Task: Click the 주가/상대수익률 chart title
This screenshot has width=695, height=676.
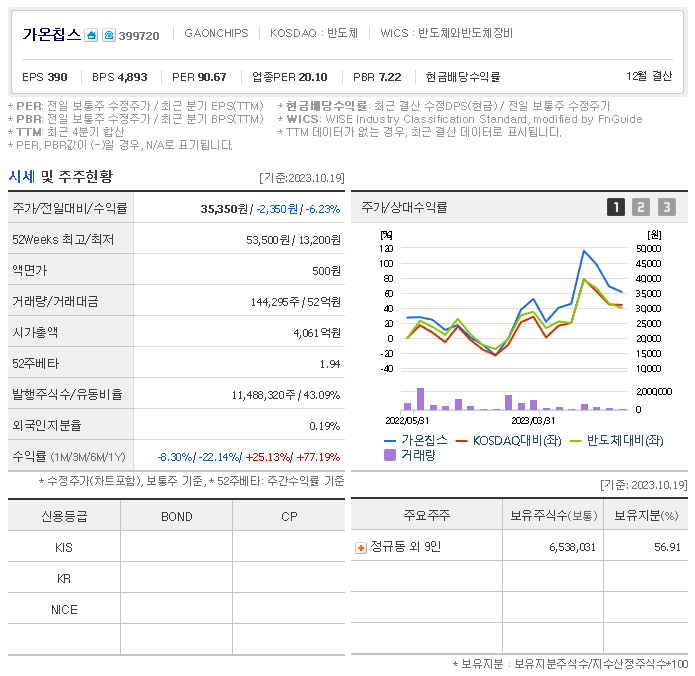Action: [x=404, y=207]
